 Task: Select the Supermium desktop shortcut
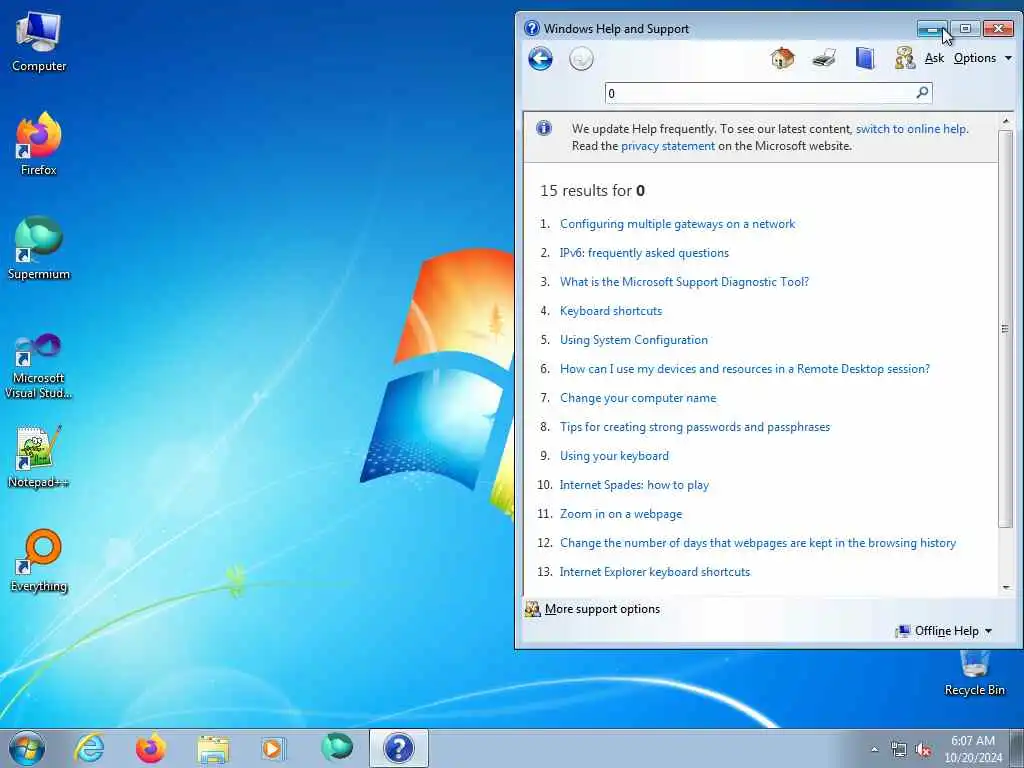[x=39, y=249]
